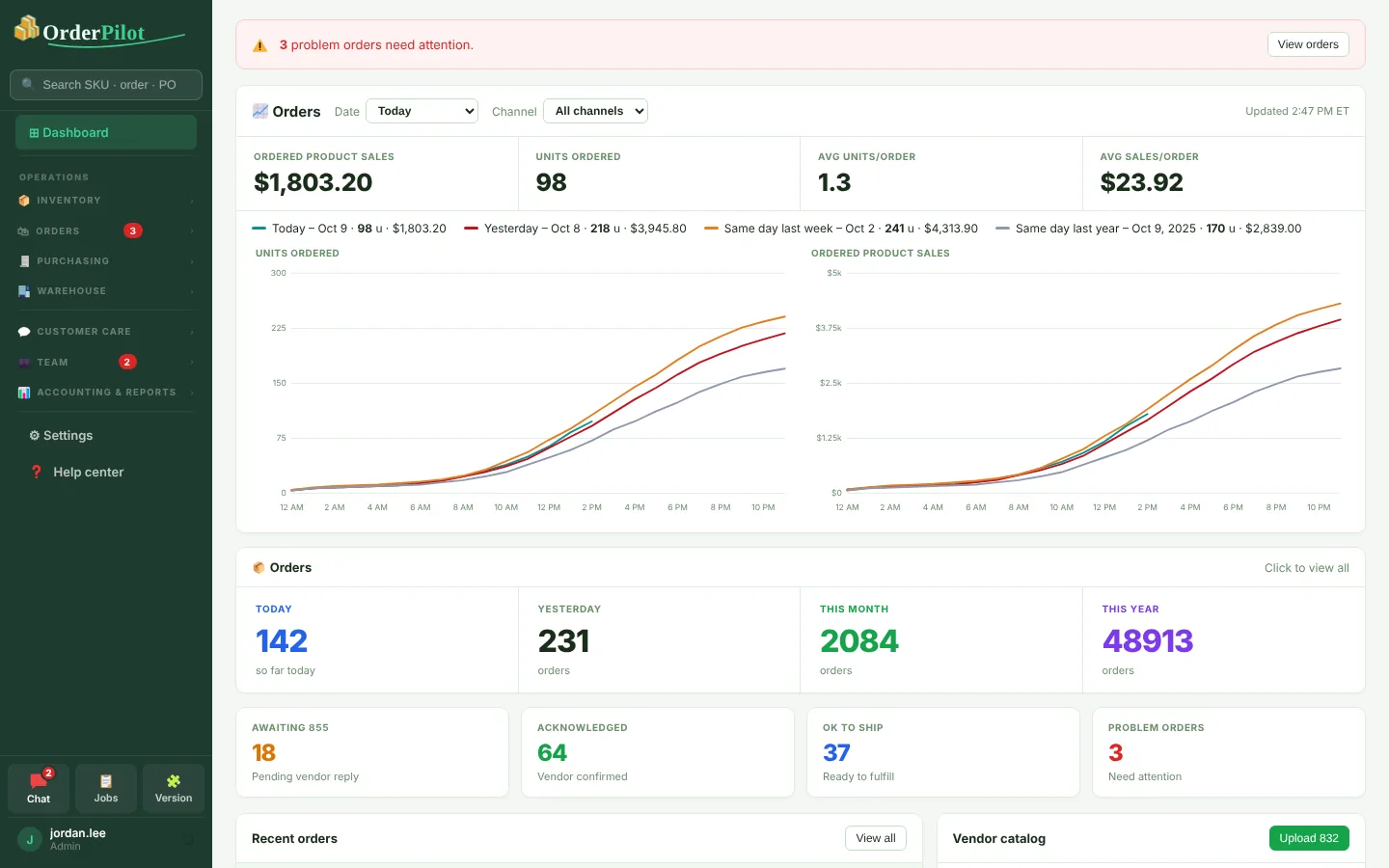
Task: Open the This Month 2084 orders card
Action: (x=941, y=640)
